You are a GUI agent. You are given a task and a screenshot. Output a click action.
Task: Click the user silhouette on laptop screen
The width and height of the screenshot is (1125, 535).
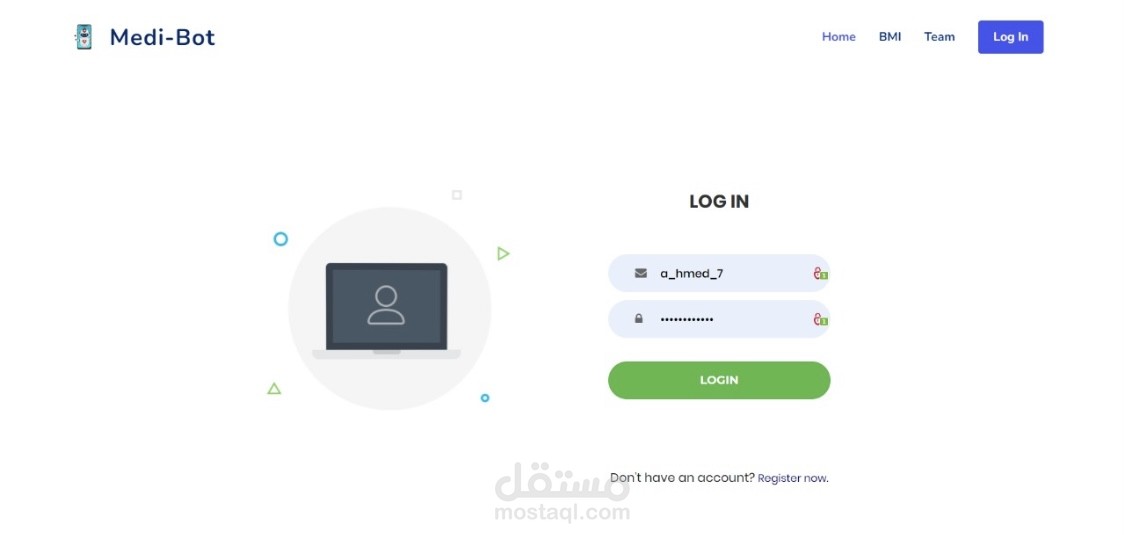[x=386, y=305]
